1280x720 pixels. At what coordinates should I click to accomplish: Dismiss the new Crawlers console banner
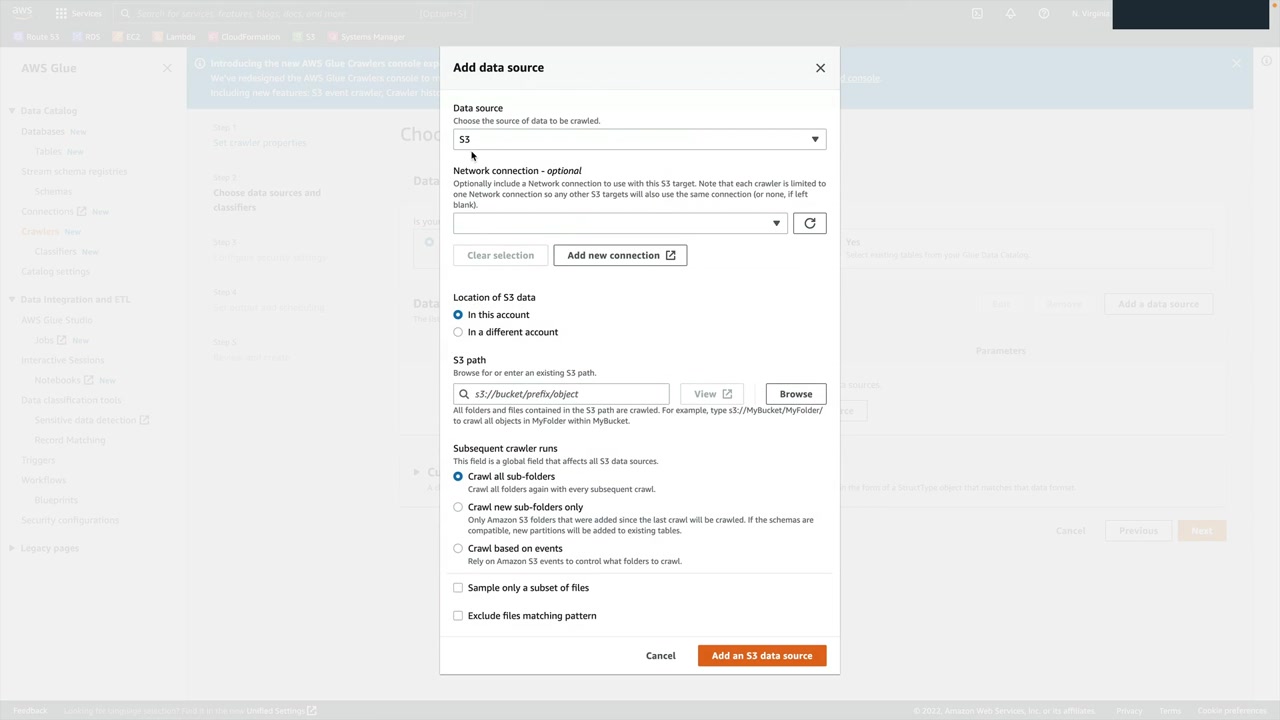(1237, 64)
